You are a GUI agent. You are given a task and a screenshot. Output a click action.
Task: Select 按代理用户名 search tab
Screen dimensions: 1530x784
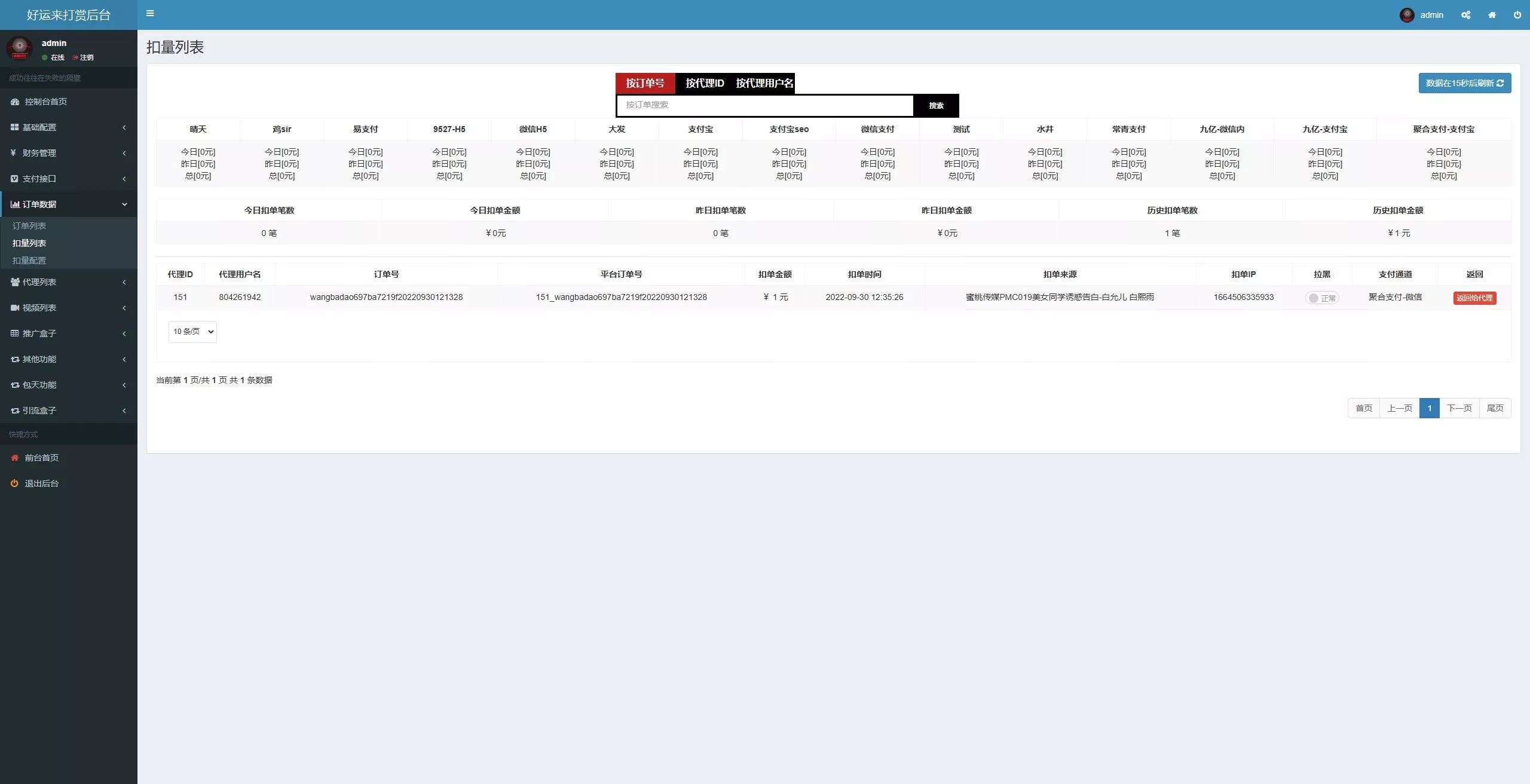coord(764,83)
